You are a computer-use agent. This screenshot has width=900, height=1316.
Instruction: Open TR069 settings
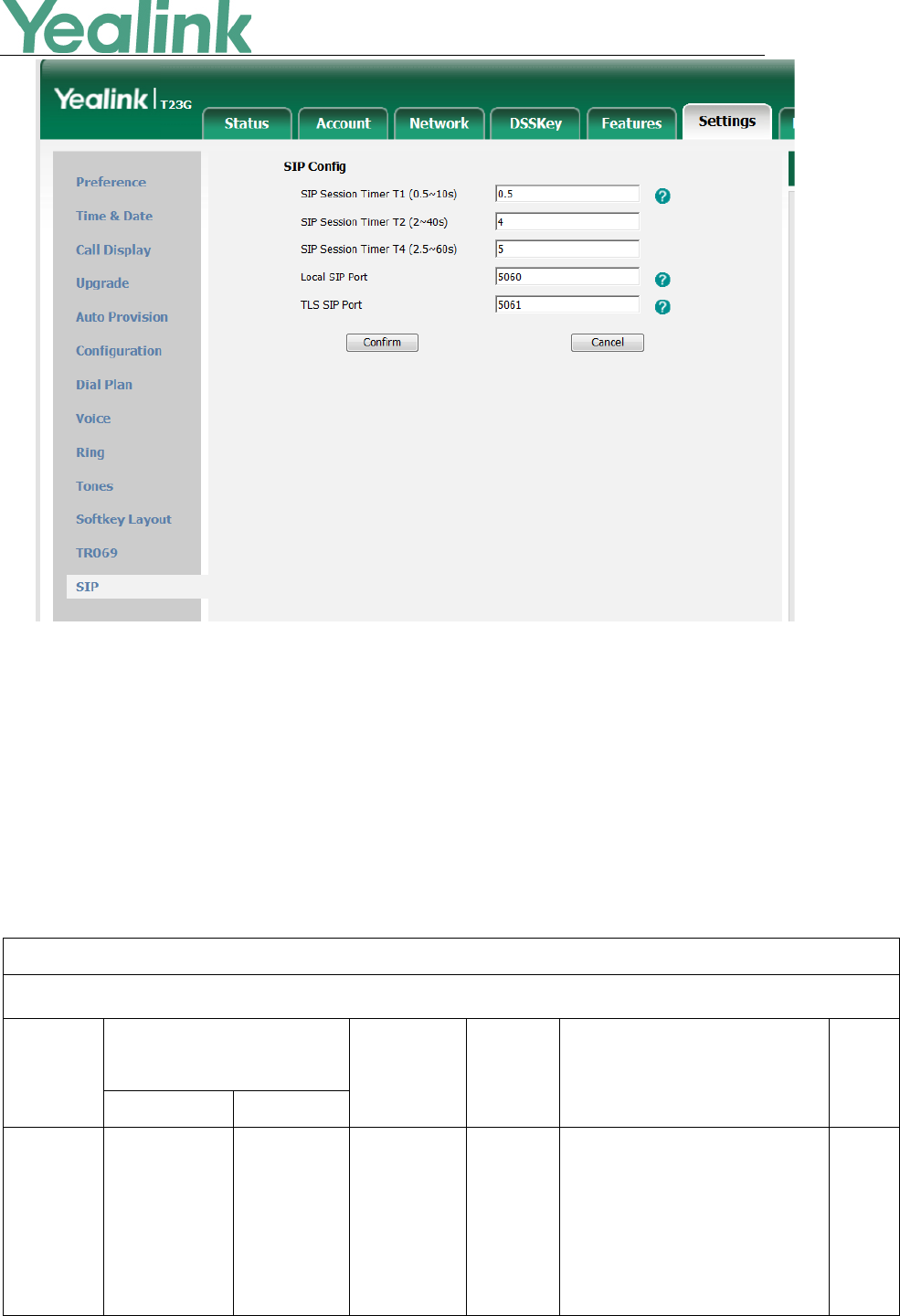pos(97,553)
